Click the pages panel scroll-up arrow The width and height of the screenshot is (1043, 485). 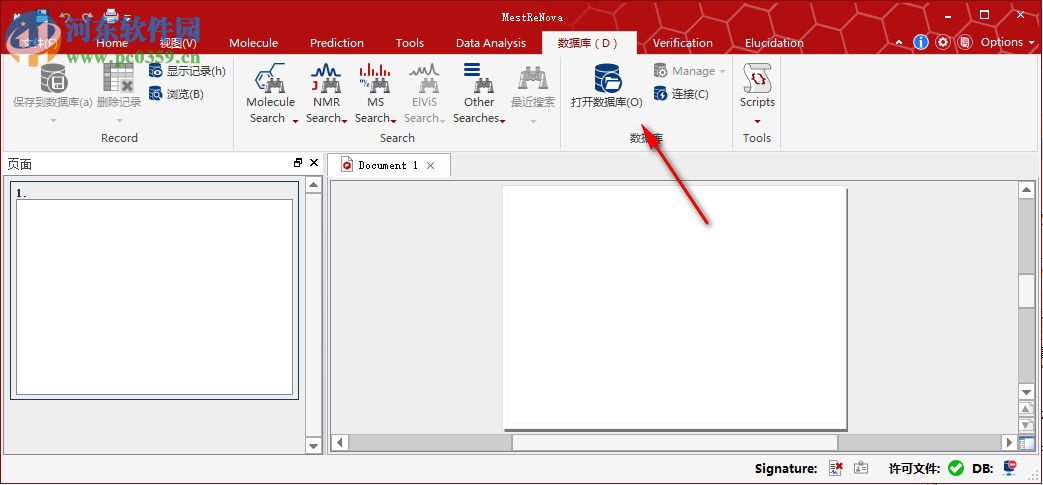coord(313,184)
